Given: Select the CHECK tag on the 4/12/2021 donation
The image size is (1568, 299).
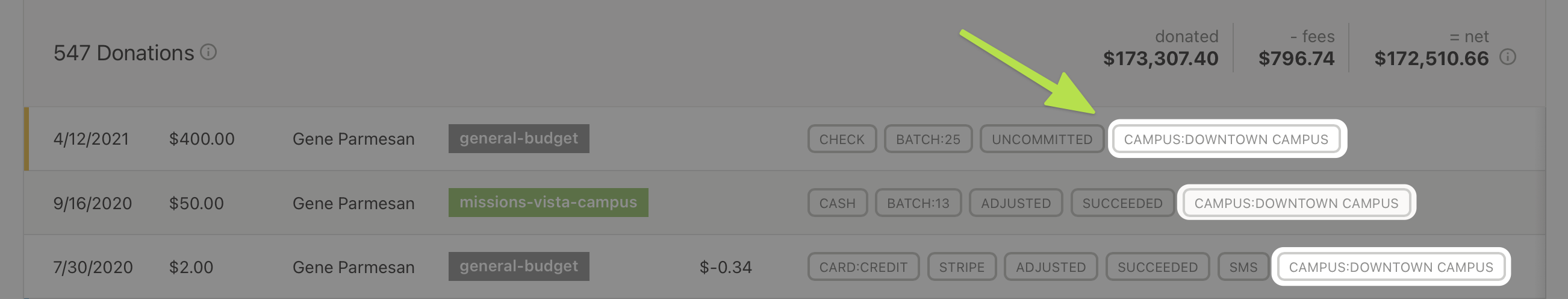Looking at the screenshot, I should point(841,139).
